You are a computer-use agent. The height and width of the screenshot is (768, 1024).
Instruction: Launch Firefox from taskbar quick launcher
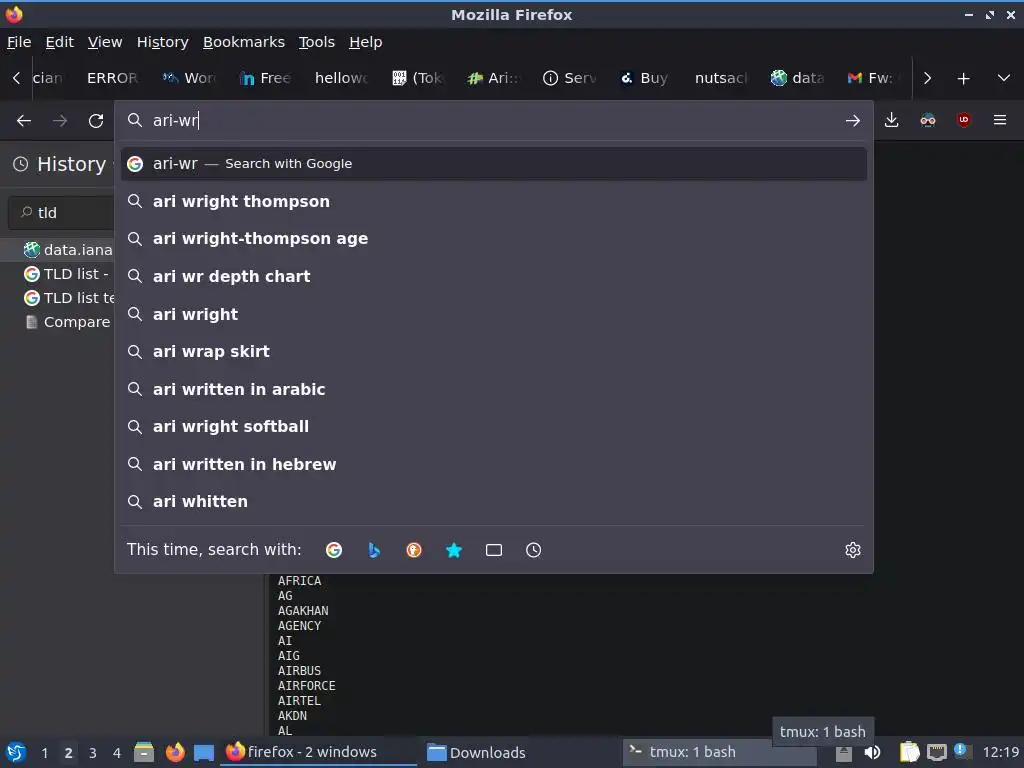coord(174,752)
